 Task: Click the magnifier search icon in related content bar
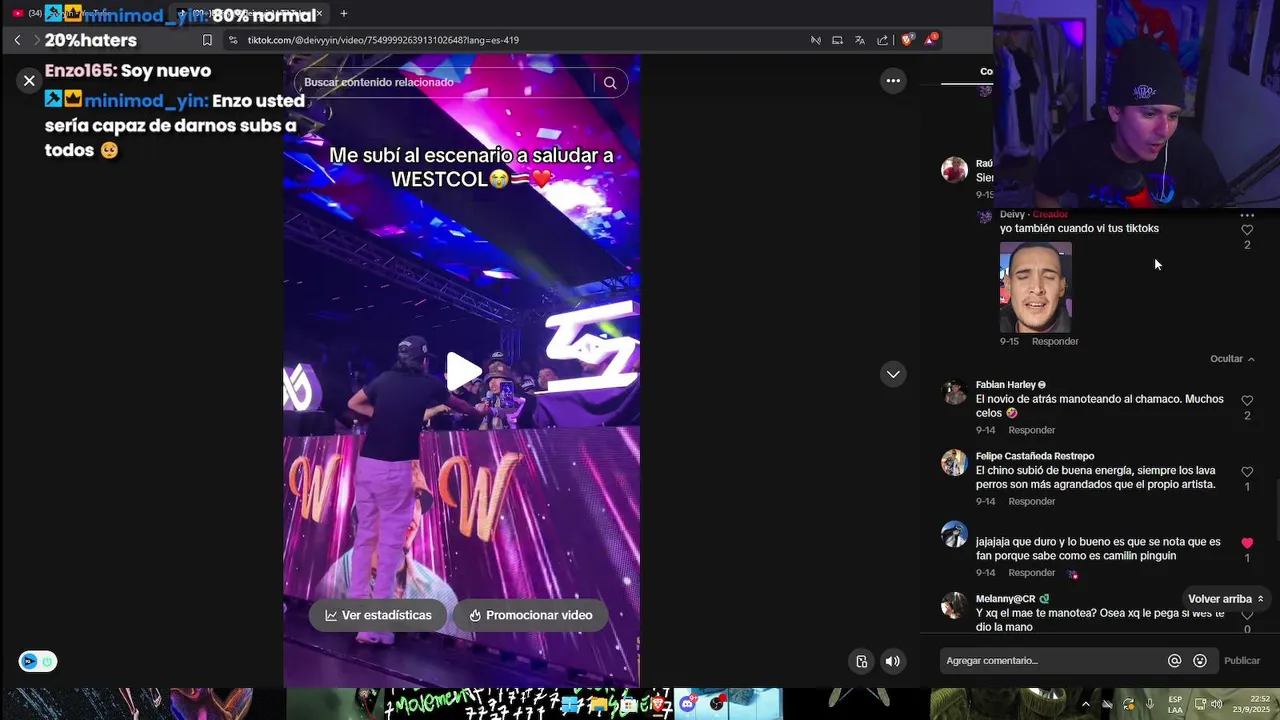click(x=610, y=82)
